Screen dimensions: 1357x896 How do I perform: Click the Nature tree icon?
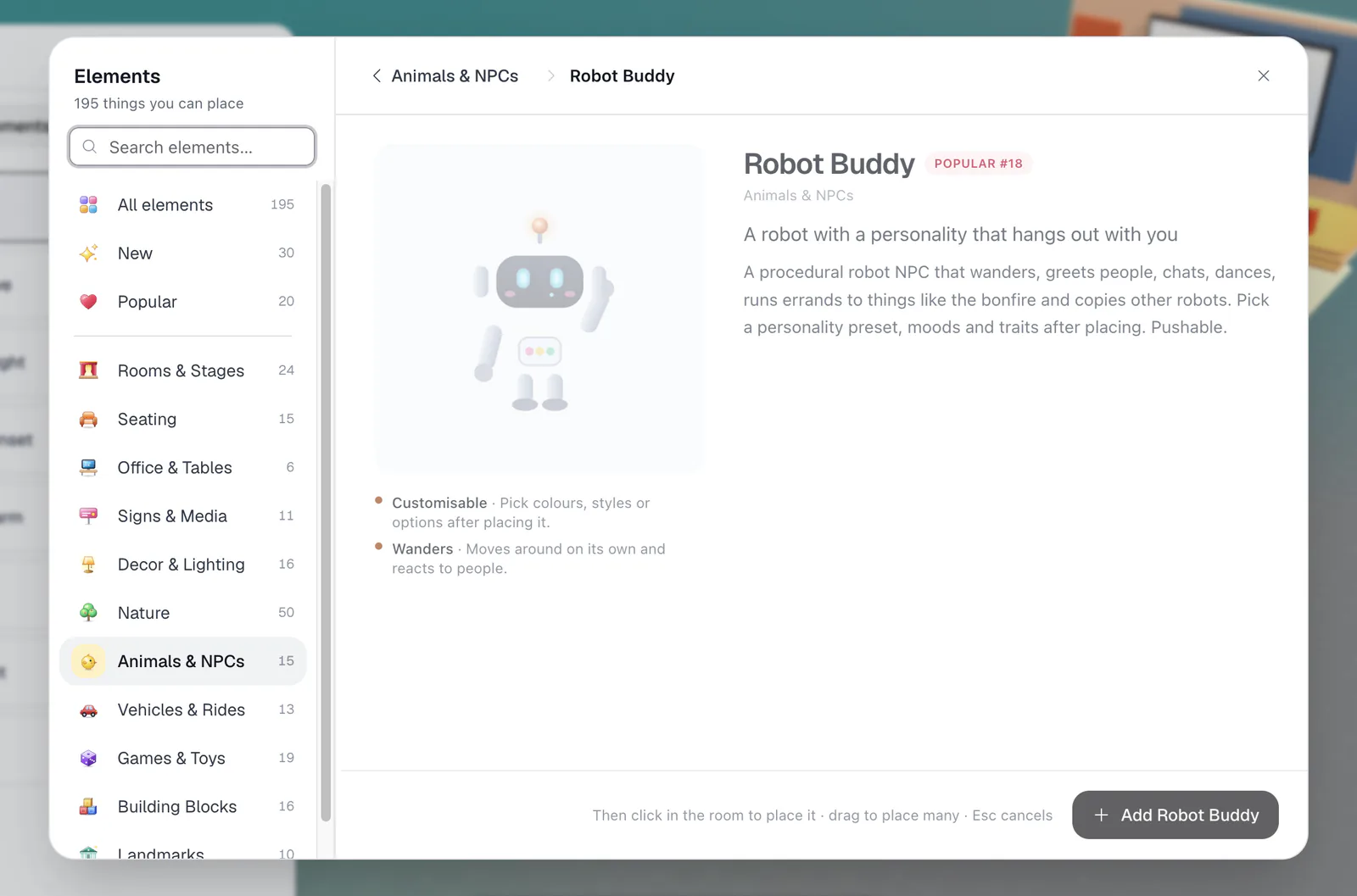(x=88, y=612)
